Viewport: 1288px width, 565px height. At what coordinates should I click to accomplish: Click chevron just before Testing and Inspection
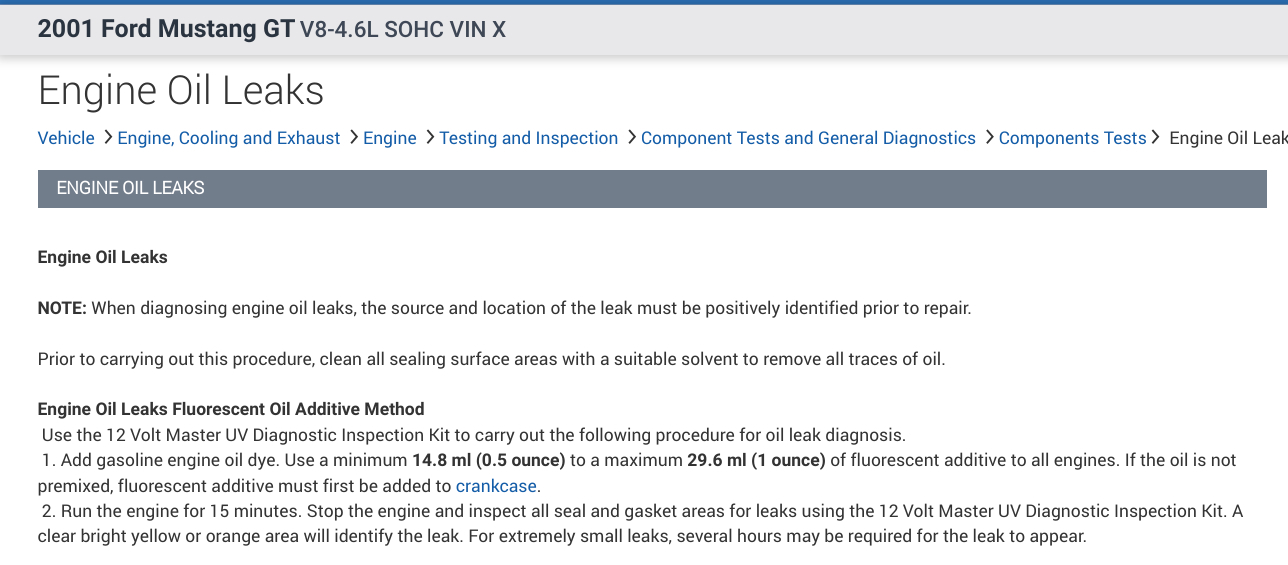pos(429,137)
